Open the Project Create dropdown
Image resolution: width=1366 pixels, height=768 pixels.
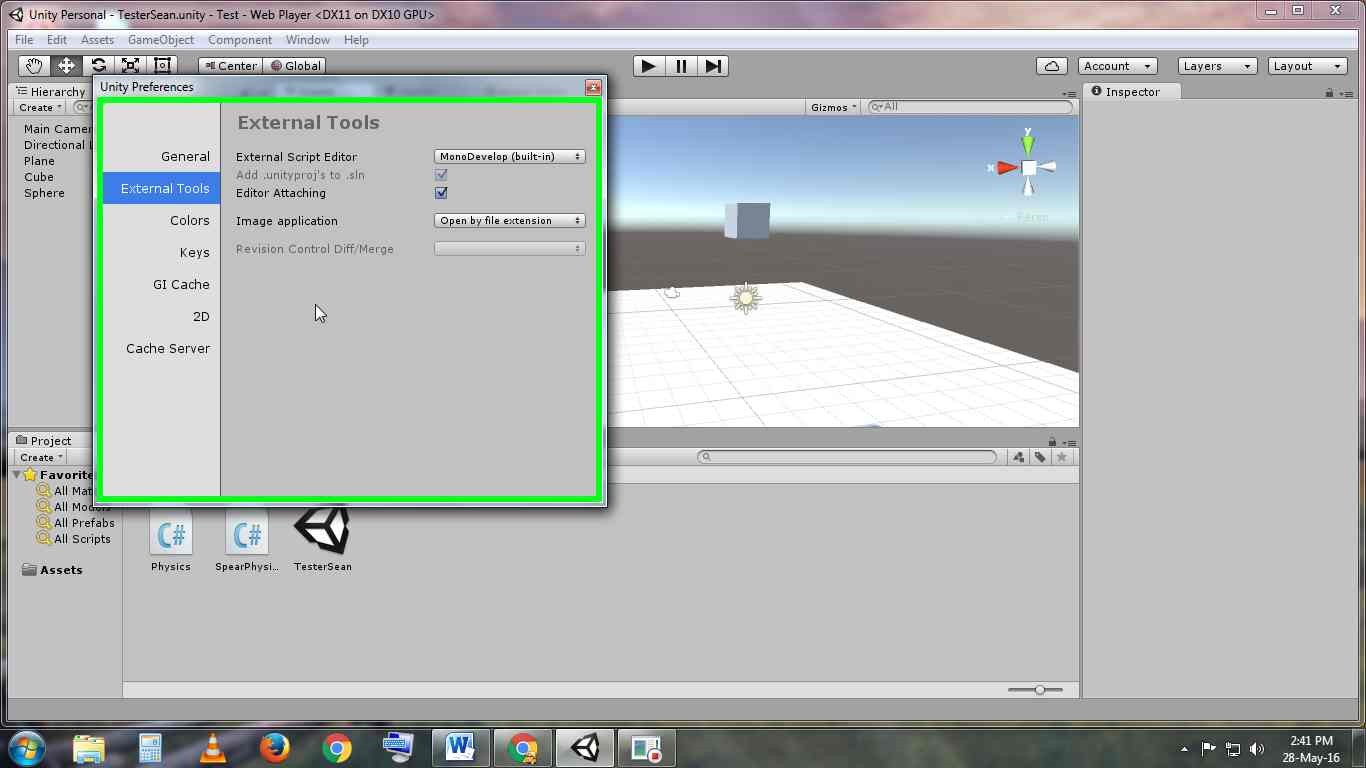click(x=41, y=457)
